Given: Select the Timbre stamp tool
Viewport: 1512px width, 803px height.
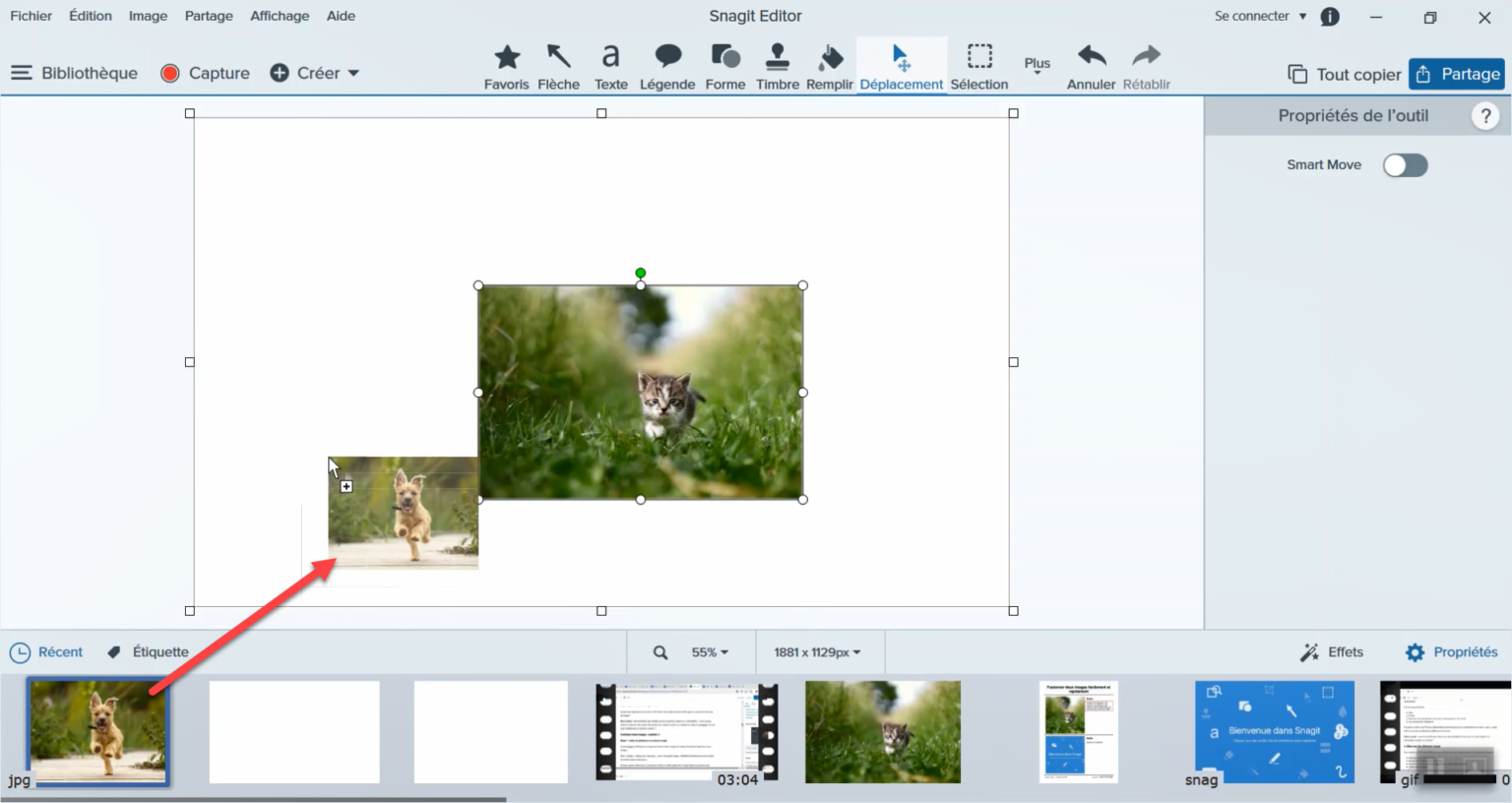Looking at the screenshot, I should [x=778, y=67].
